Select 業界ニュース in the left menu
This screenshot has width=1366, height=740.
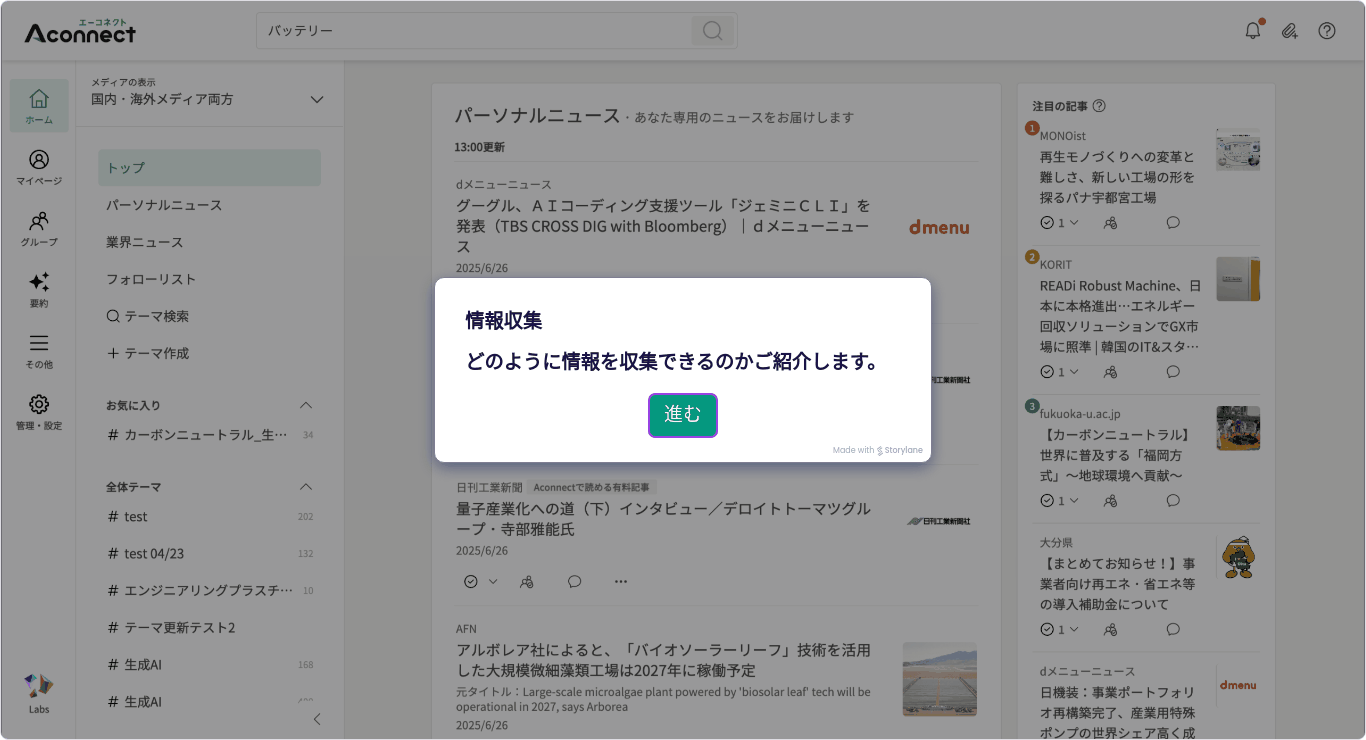[x=147, y=241]
